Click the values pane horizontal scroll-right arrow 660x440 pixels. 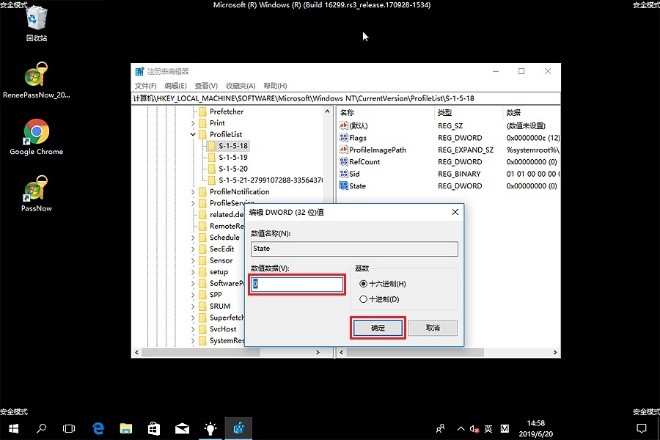[x=555, y=352]
